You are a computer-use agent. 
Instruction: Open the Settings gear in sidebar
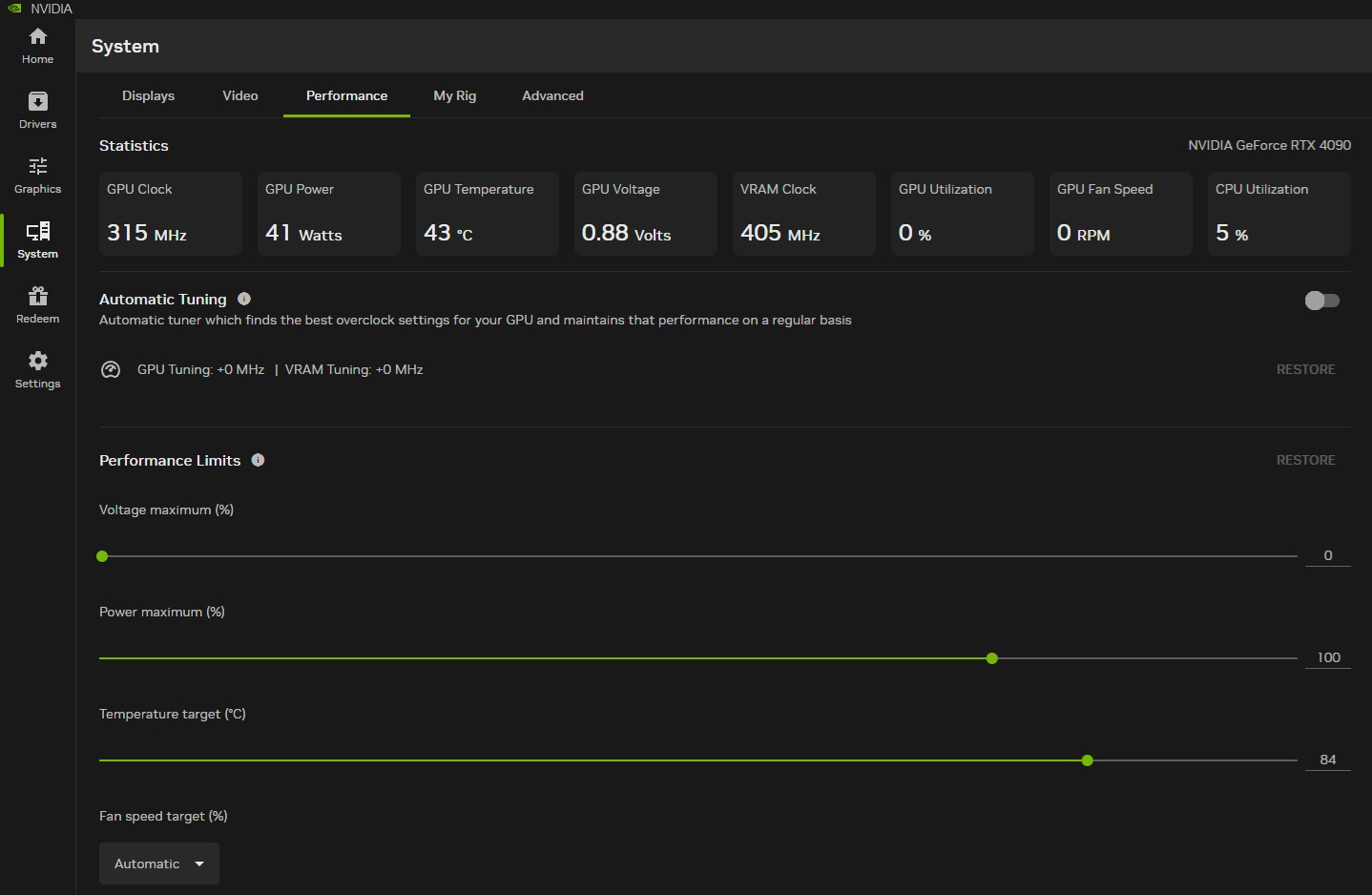pos(38,370)
